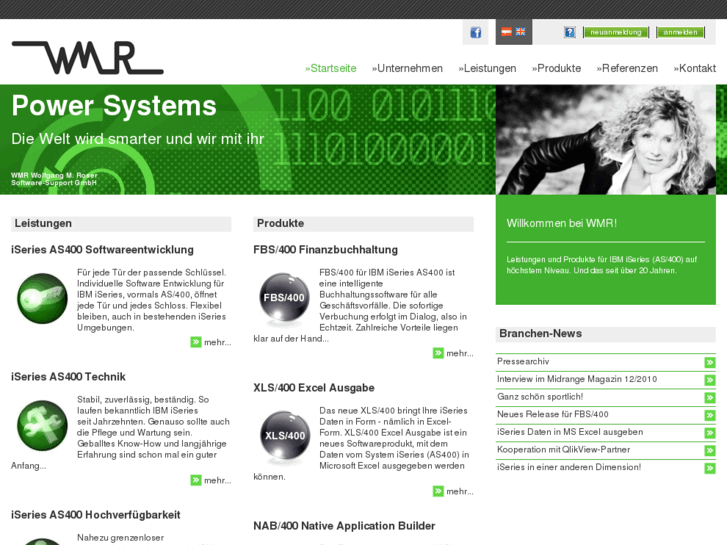Open the Startseite menu item
The image size is (727, 545).
point(331,68)
